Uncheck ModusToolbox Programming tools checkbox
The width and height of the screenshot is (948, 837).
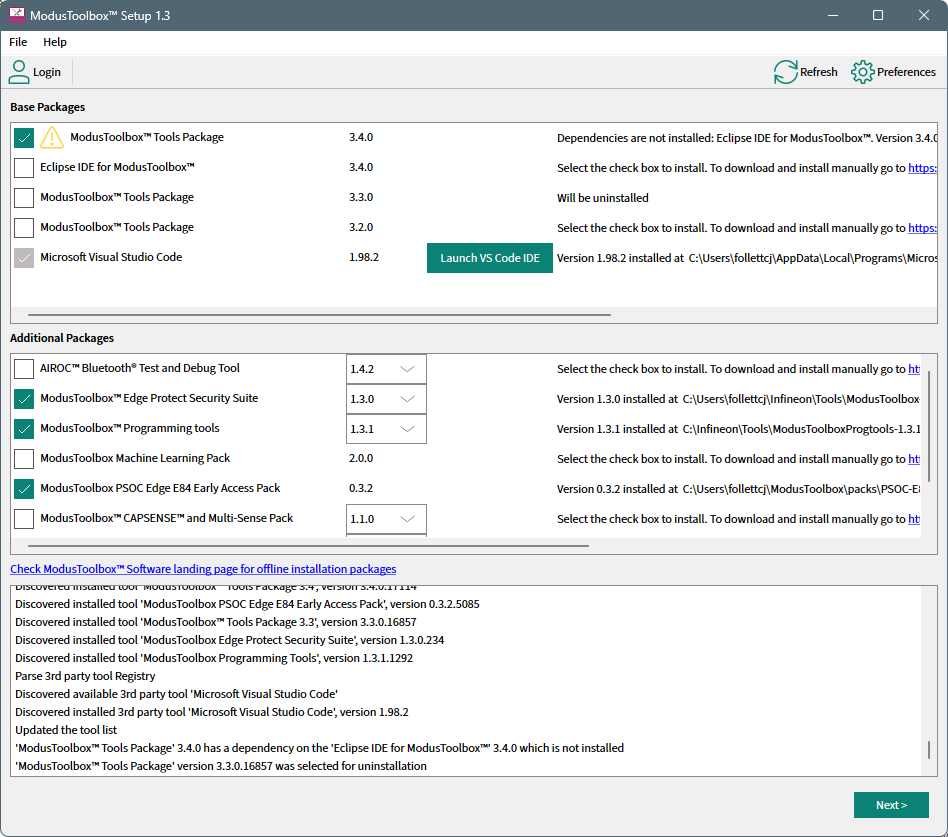(x=24, y=429)
